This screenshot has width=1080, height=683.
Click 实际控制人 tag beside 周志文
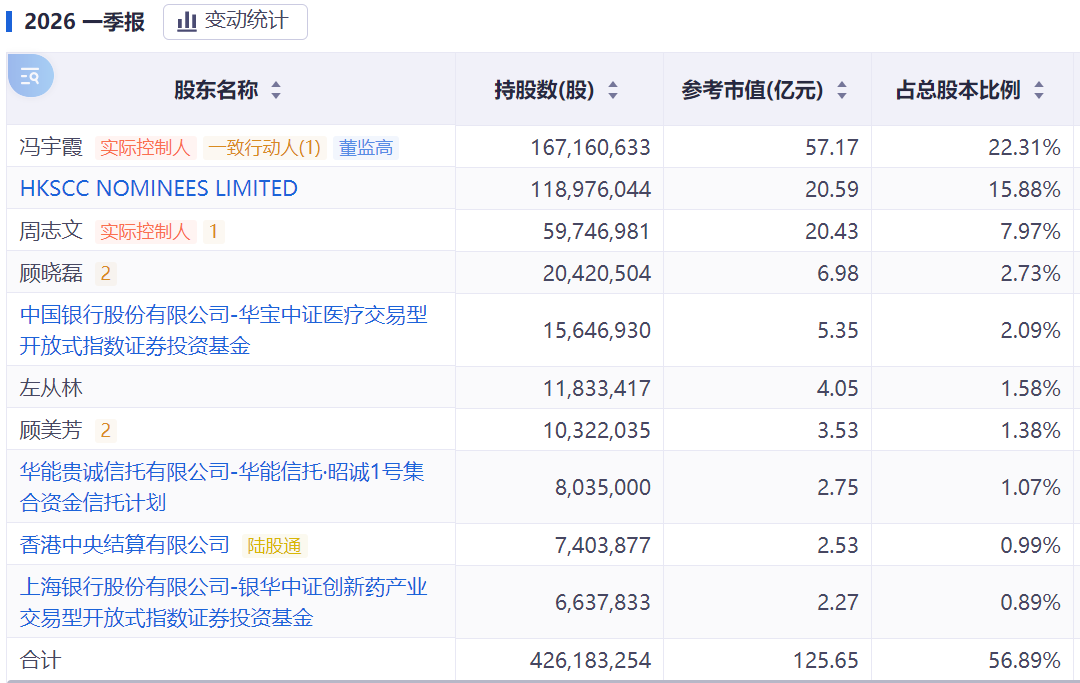click(x=145, y=231)
